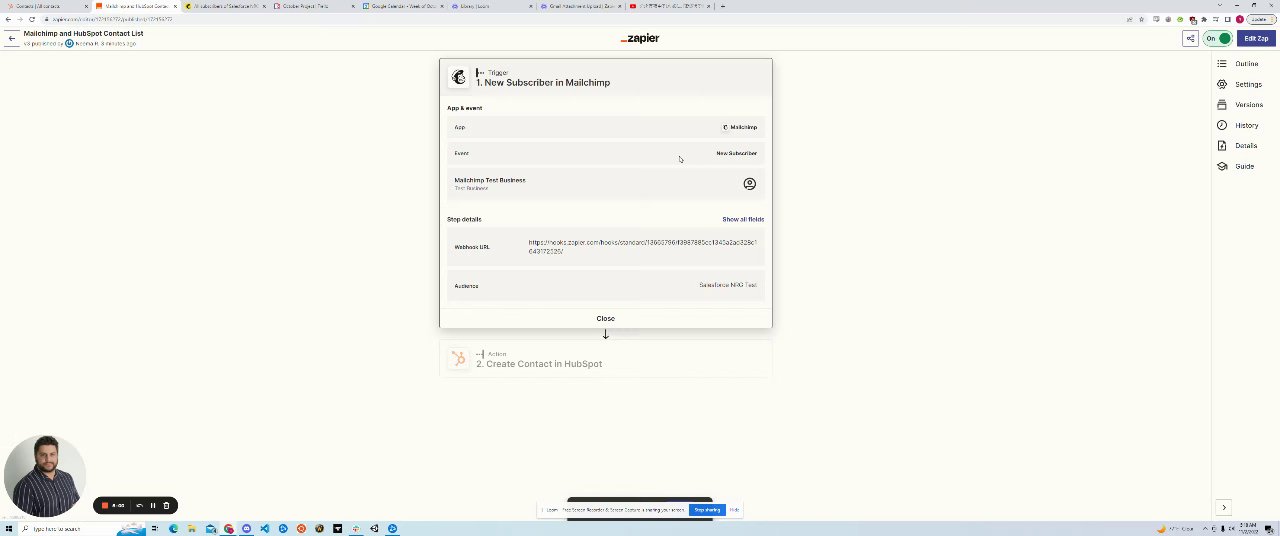This screenshot has height=536, width=1280.
Task: Open the History clock icon
Action: tap(1221, 125)
